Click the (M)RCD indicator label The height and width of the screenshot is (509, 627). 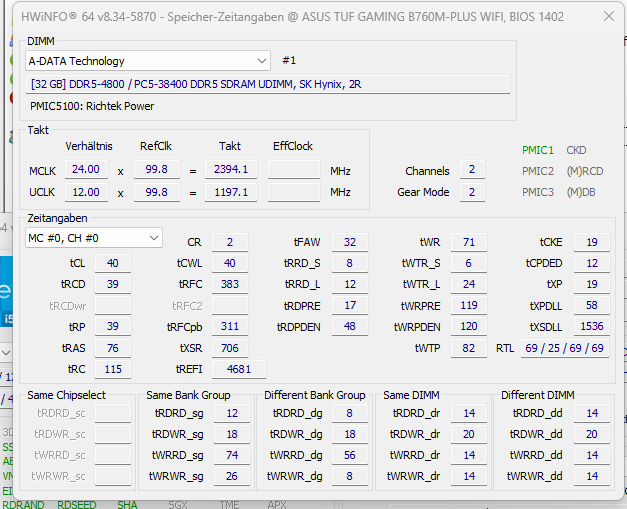585,172
